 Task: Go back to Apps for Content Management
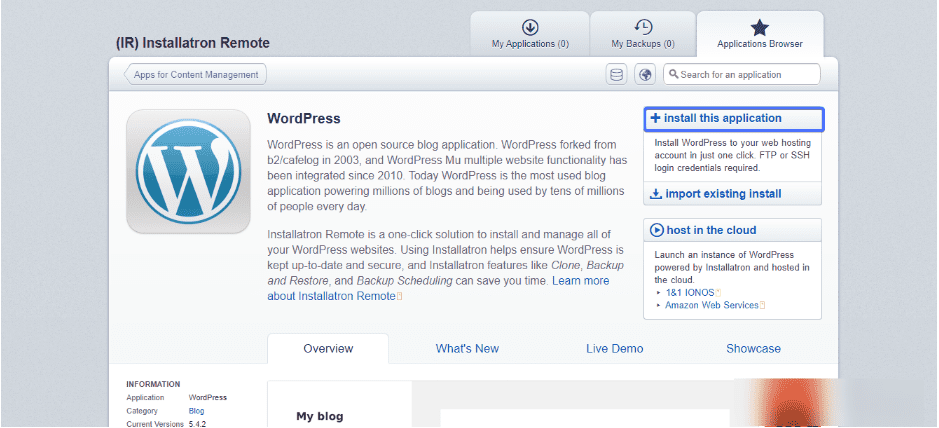coord(195,75)
